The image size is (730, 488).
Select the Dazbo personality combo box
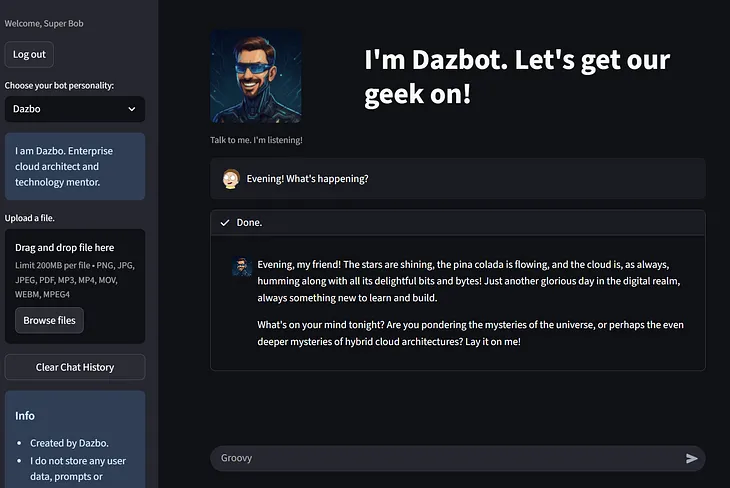point(75,109)
